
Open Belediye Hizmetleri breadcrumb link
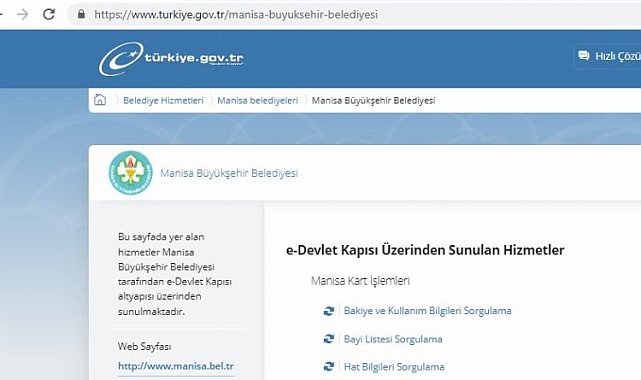click(x=163, y=101)
